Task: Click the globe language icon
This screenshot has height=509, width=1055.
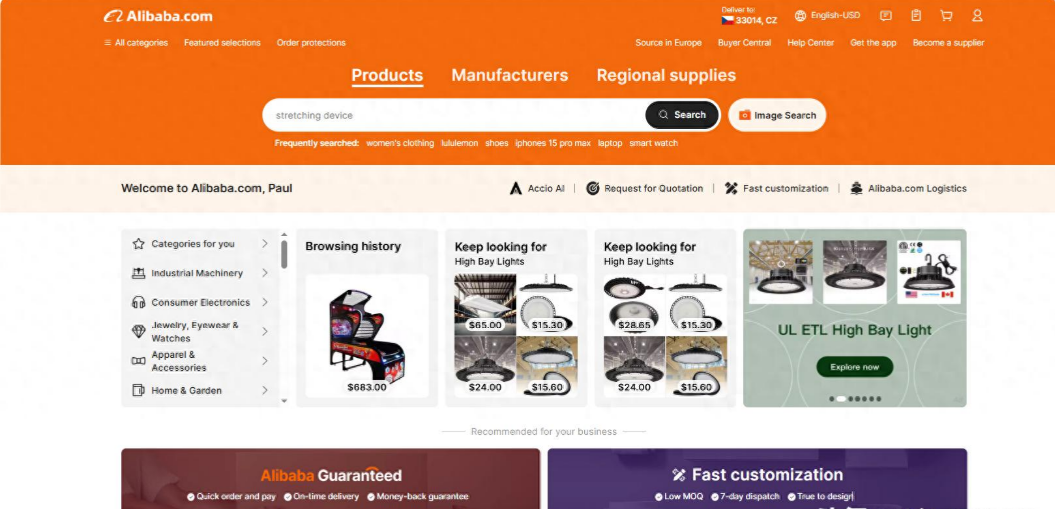Action: click(x=800, y=15)
